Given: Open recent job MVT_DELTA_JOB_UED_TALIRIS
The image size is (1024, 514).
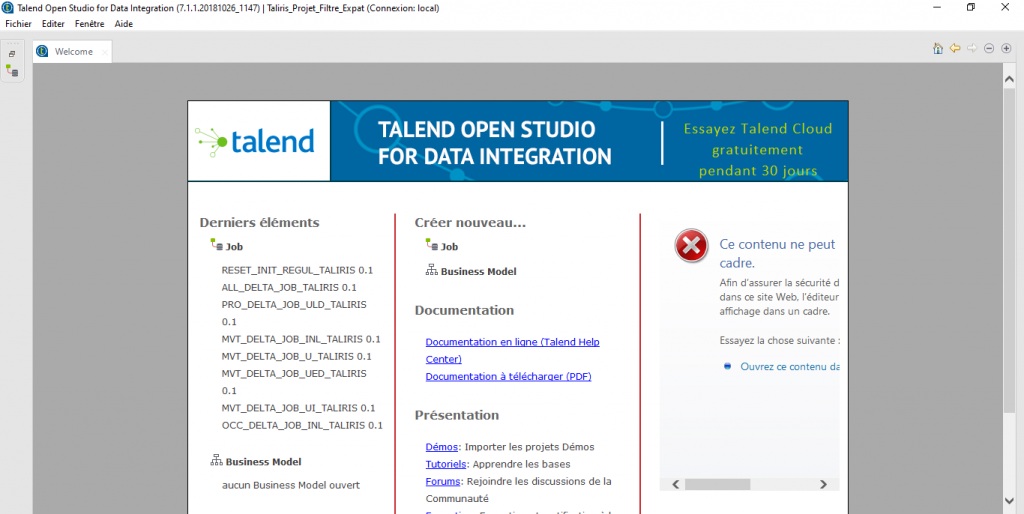Looking at the screenshot, I should coord(294,374).
